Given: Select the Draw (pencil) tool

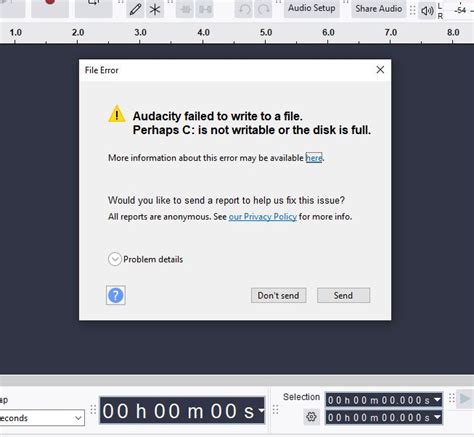Looking at the screenshot, I should coord(135,9).
